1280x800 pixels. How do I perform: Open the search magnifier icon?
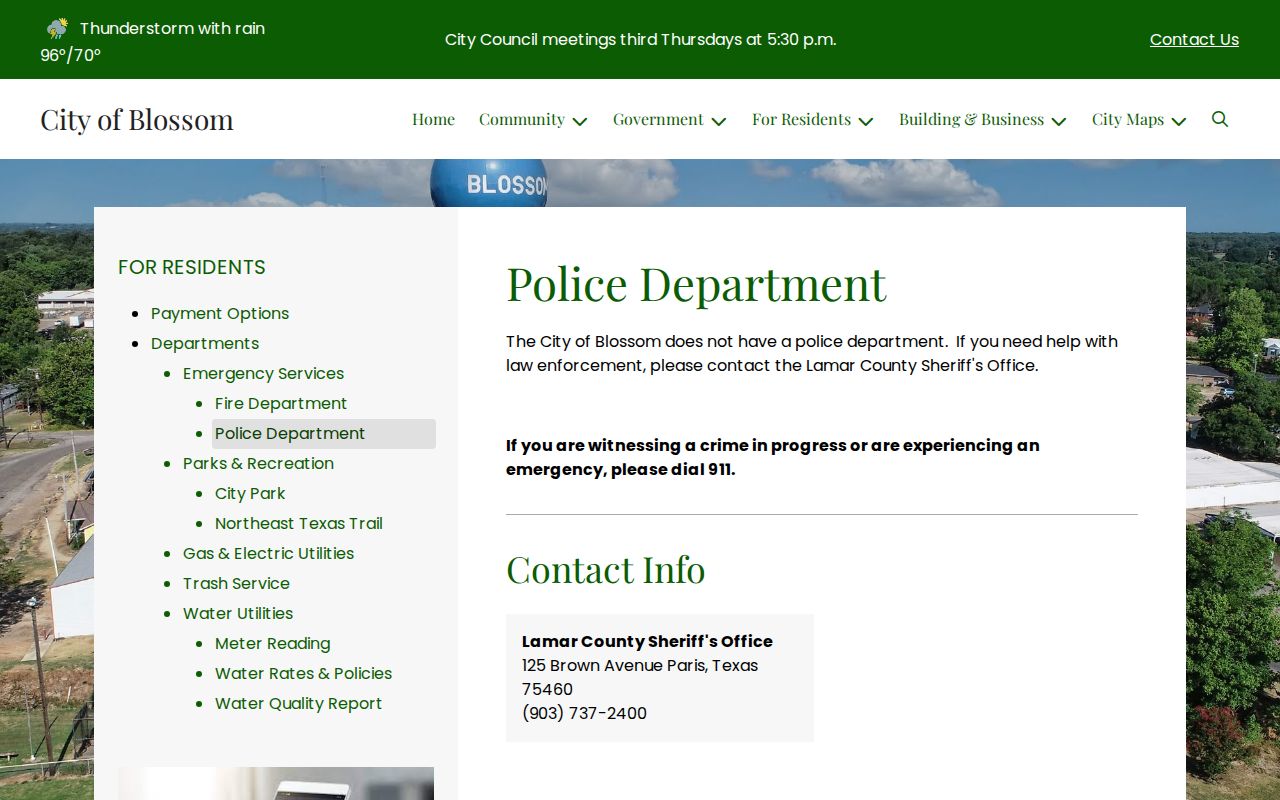click(1219, 119)
